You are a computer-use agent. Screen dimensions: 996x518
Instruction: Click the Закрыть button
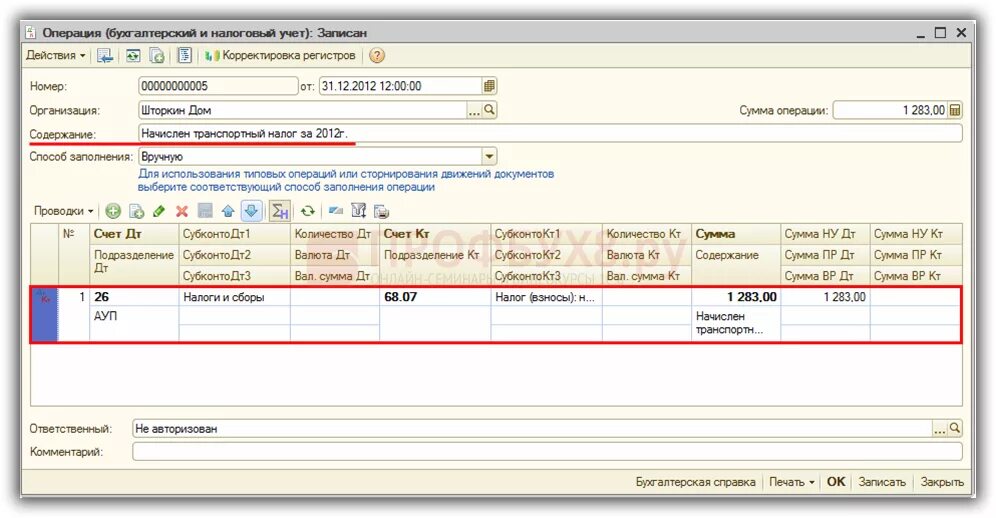pos(942,482)
